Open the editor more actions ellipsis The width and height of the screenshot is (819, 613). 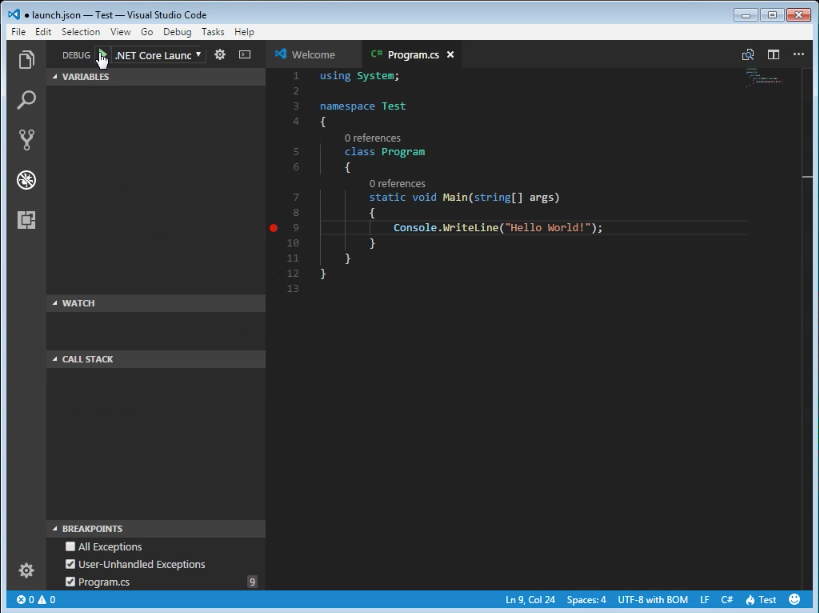click(x=799, y=54)
